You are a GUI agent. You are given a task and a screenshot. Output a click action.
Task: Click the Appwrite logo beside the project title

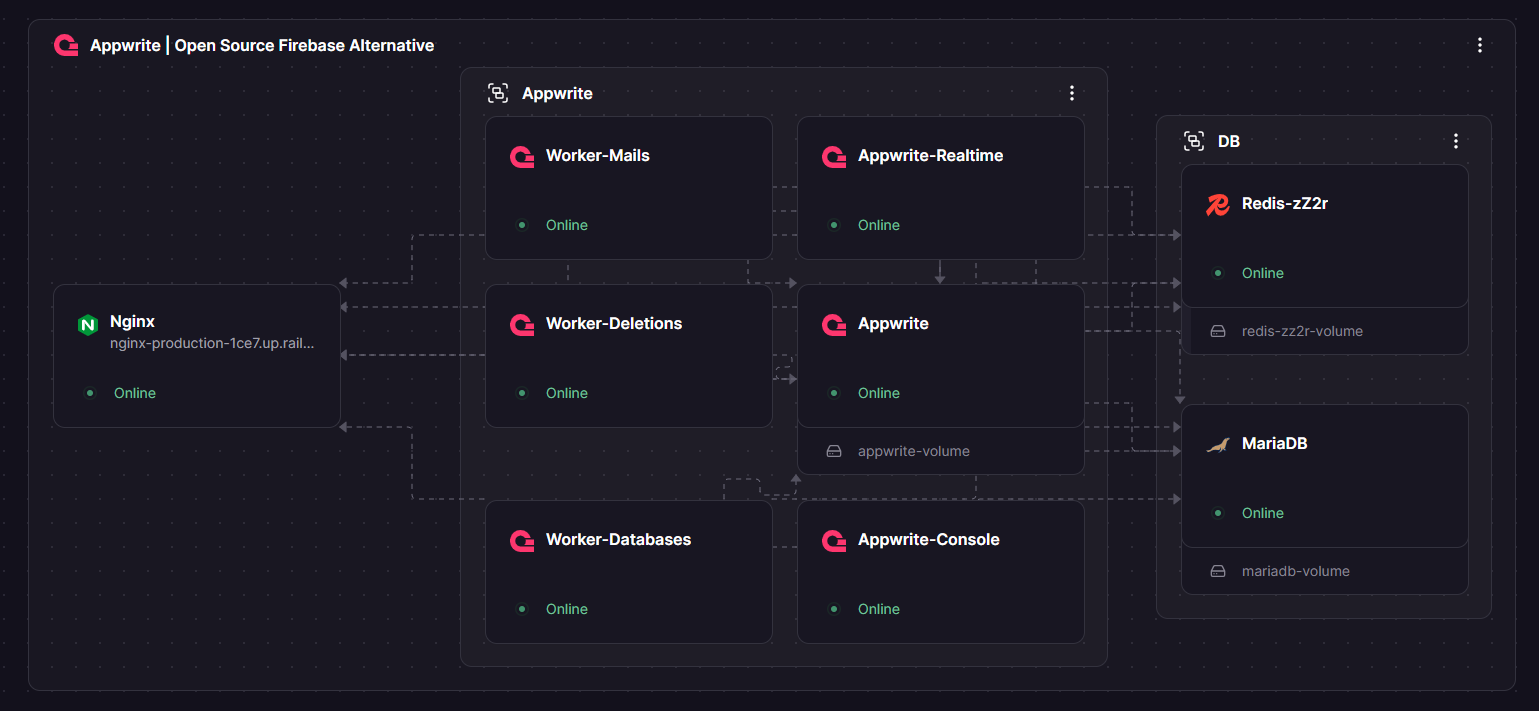[x=66, y=45]
